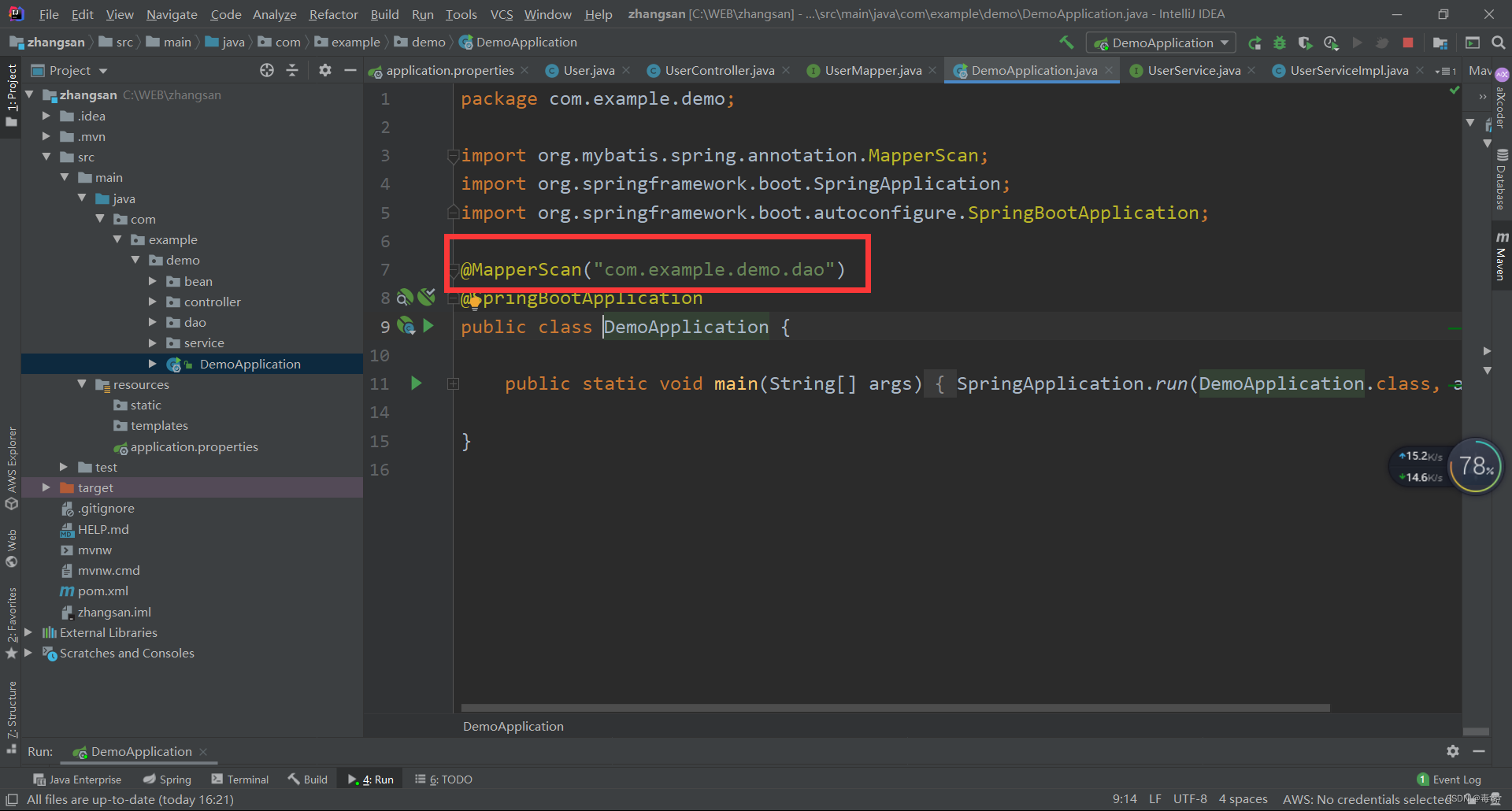Open the Spring tool window
This screenshot has width=1512, height=811.
[x=167, y=780]
